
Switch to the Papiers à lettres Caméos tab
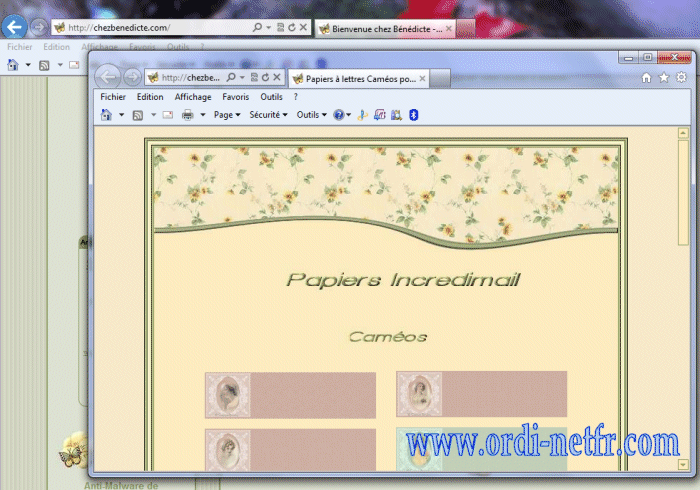click(x=359, y=79)
